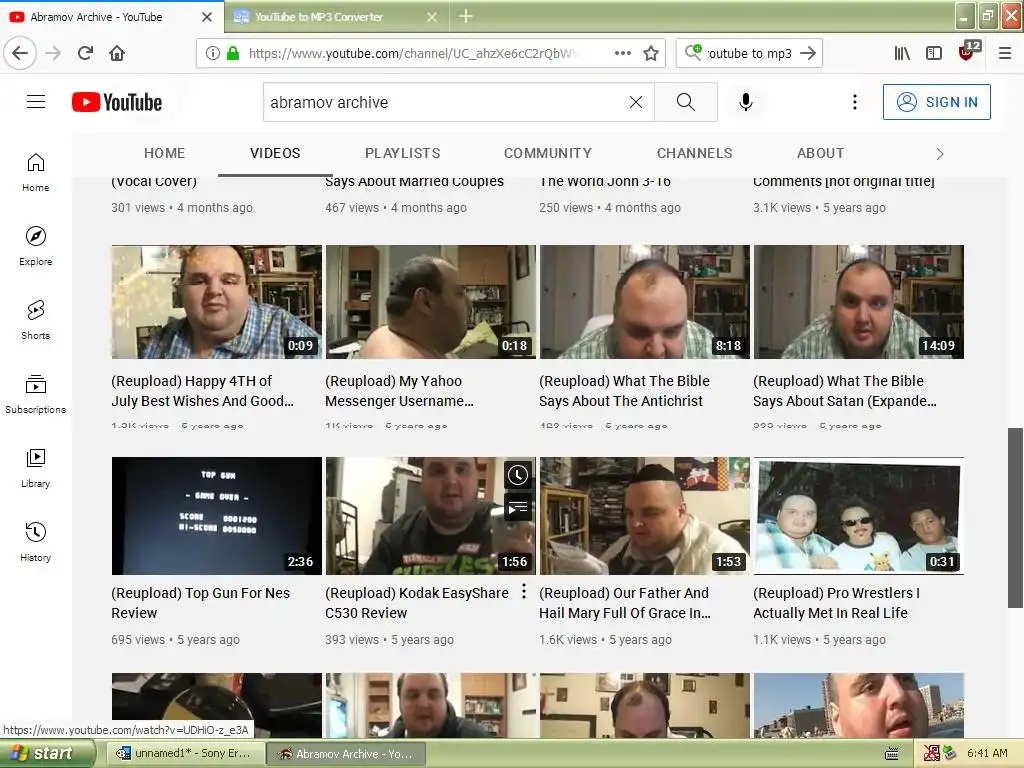Open YouTube settings three-dot menu

pos(854,102)
